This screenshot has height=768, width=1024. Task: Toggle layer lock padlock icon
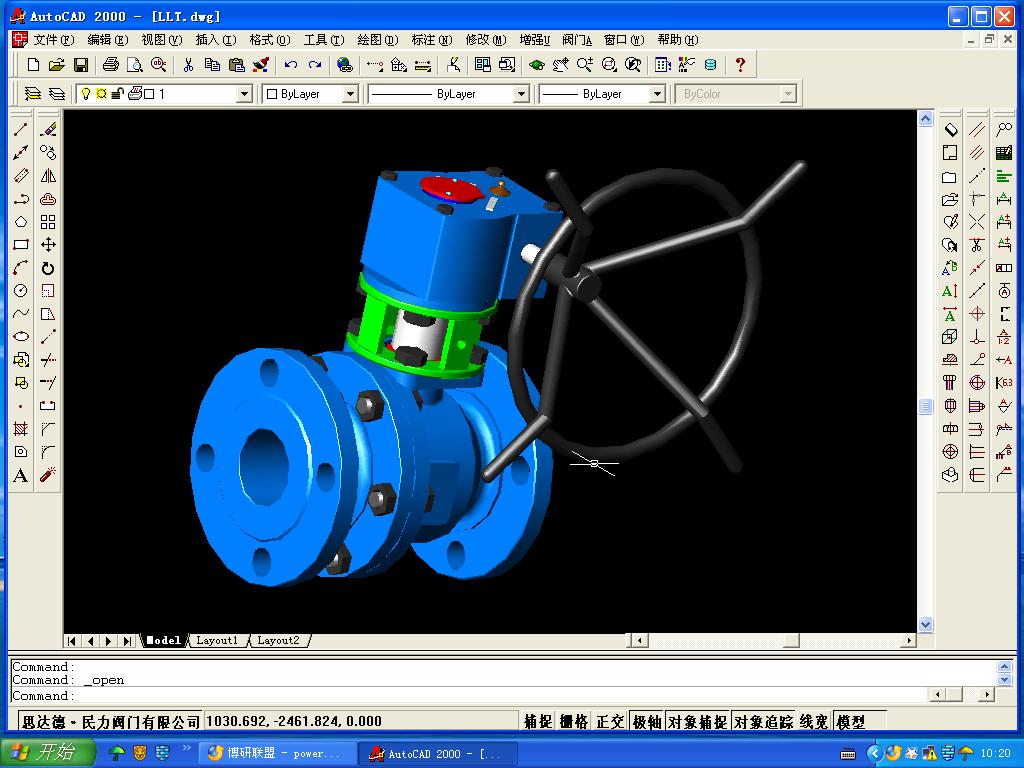click(x=118, y=94)
